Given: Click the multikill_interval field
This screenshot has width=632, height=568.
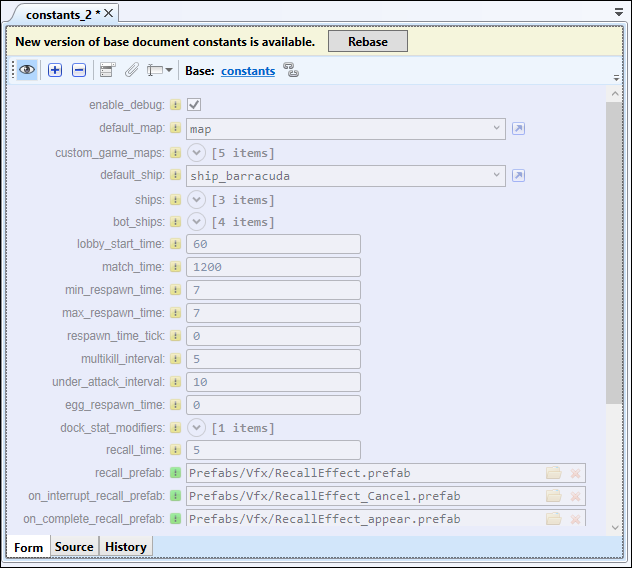Looking at the screenshot, I should (x=273, y=359).
